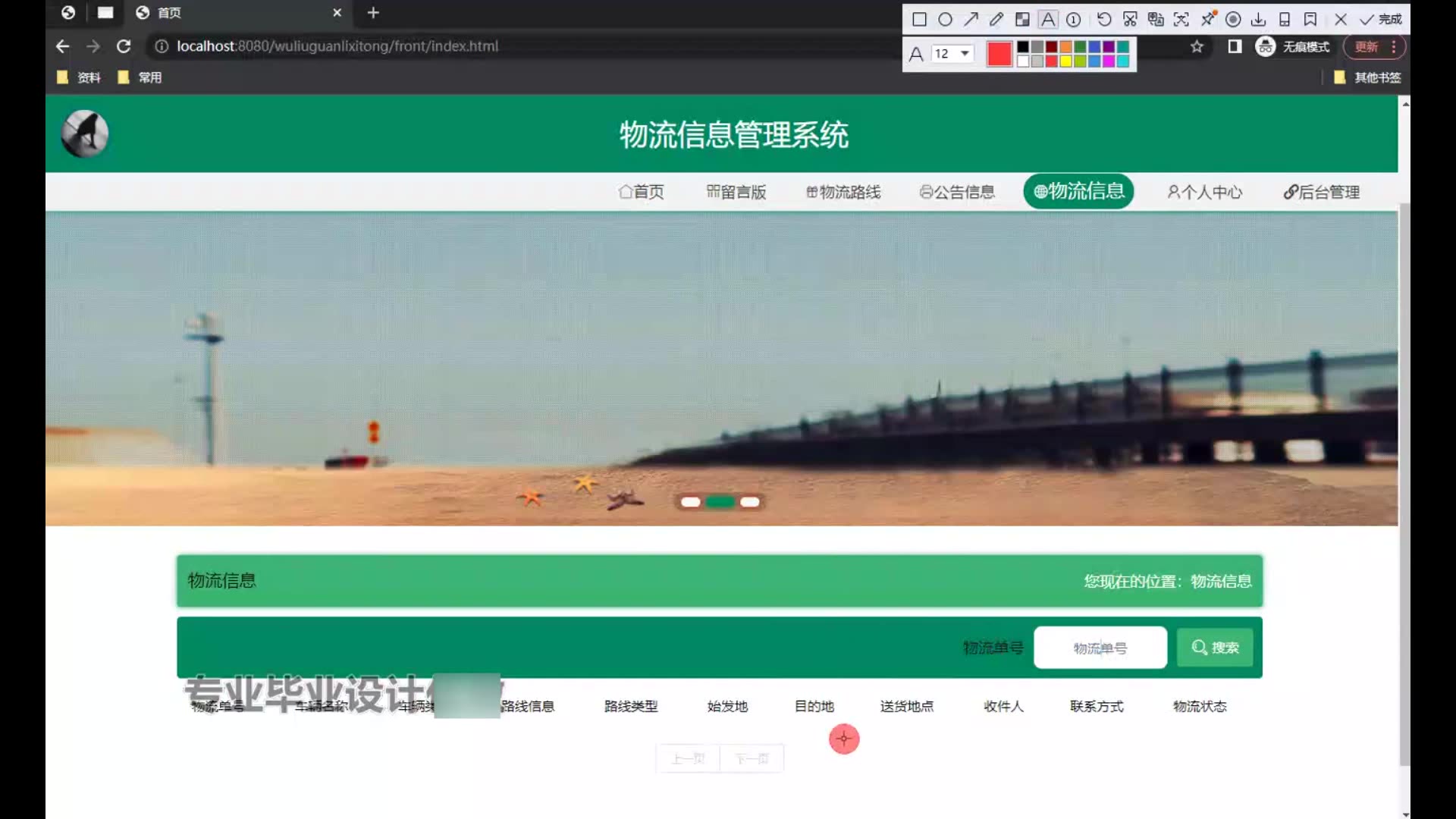Toggle the browser side panel button

(1235, 47)
